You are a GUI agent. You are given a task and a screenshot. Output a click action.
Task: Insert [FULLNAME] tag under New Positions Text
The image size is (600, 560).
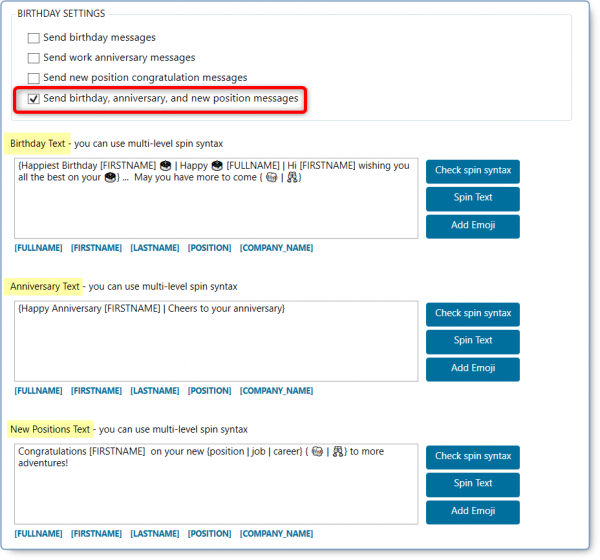pos(38,534)
